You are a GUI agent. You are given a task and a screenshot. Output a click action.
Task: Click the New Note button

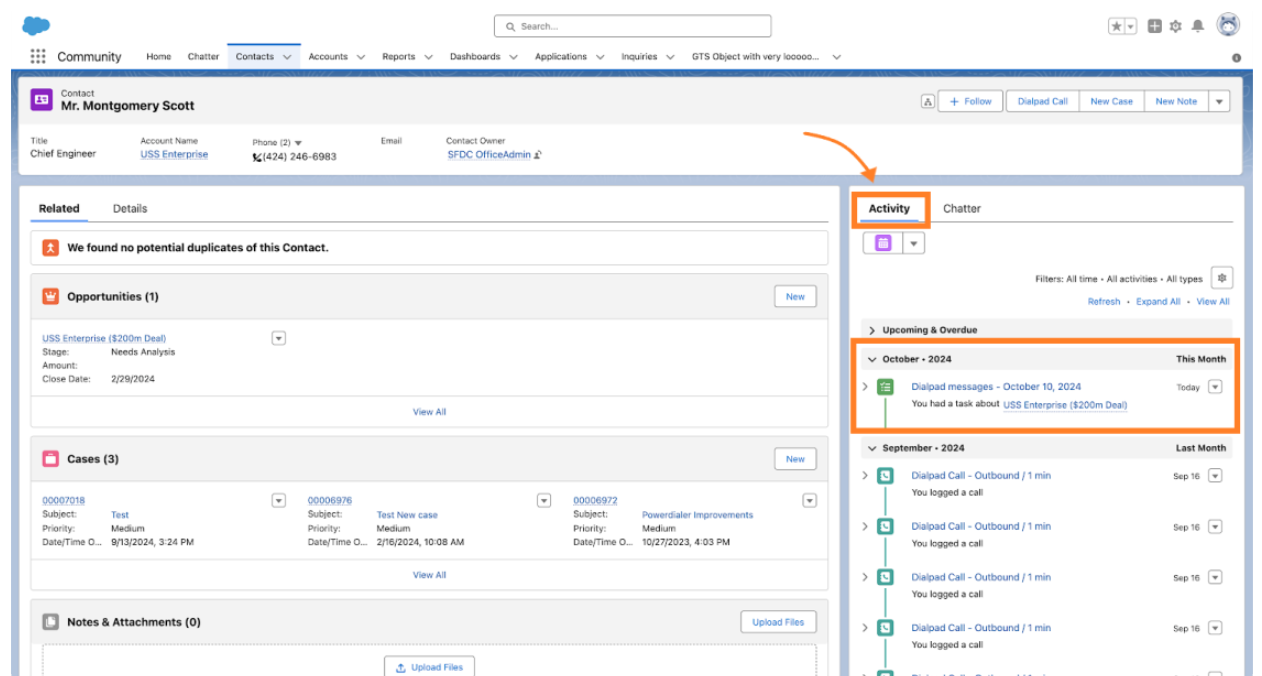click(1176, 101)
